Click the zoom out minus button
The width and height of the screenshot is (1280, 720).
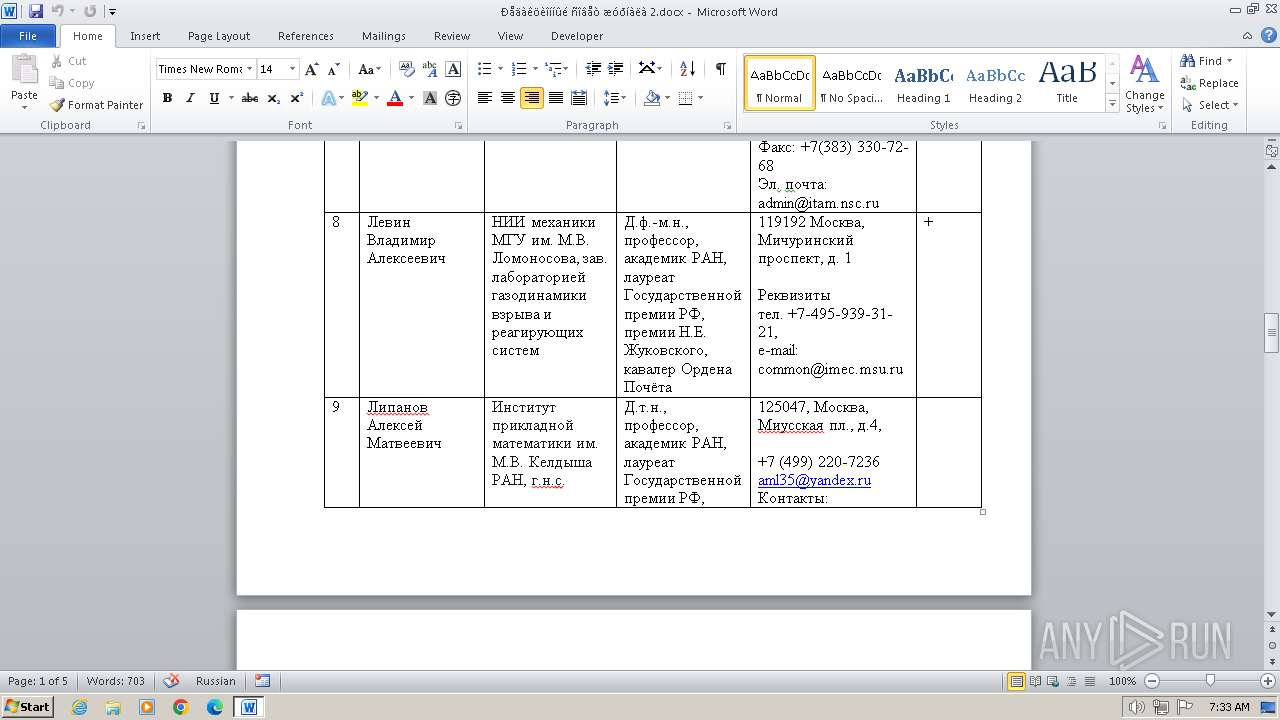[x=1152, y=681]
